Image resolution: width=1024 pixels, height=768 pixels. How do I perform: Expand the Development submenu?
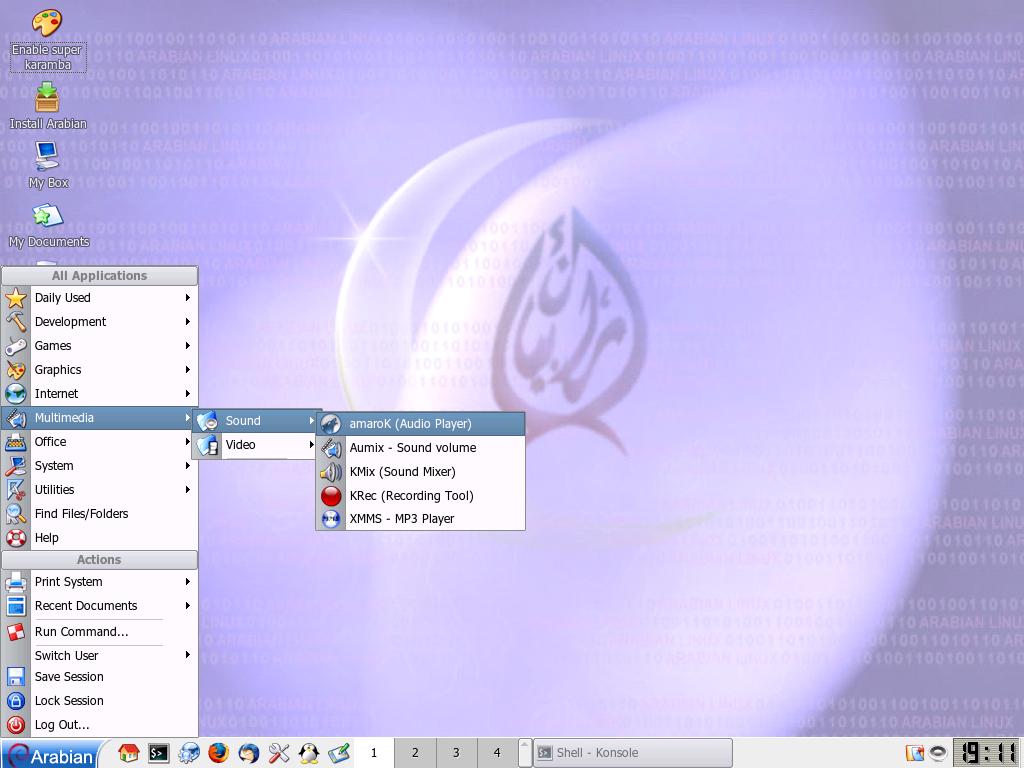99,322
